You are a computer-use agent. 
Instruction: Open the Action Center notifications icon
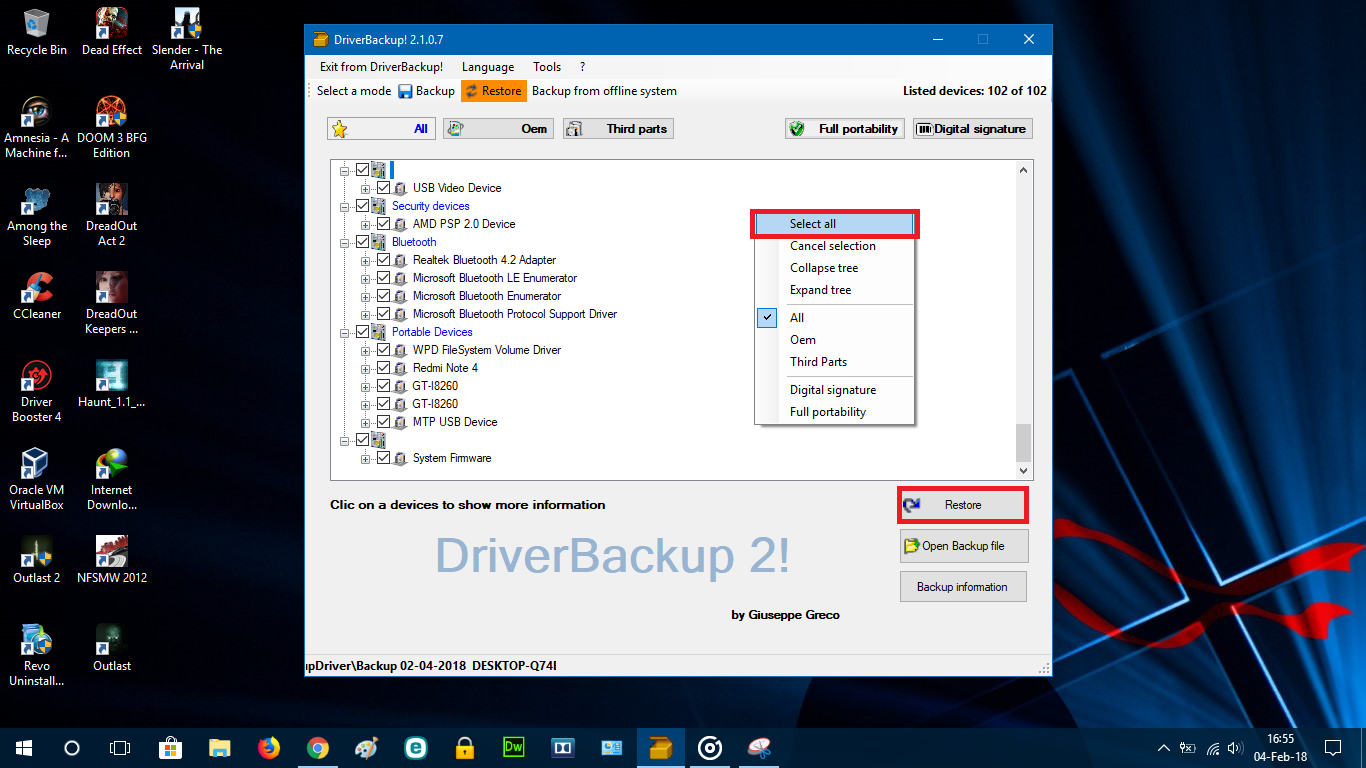point(1333,747)
